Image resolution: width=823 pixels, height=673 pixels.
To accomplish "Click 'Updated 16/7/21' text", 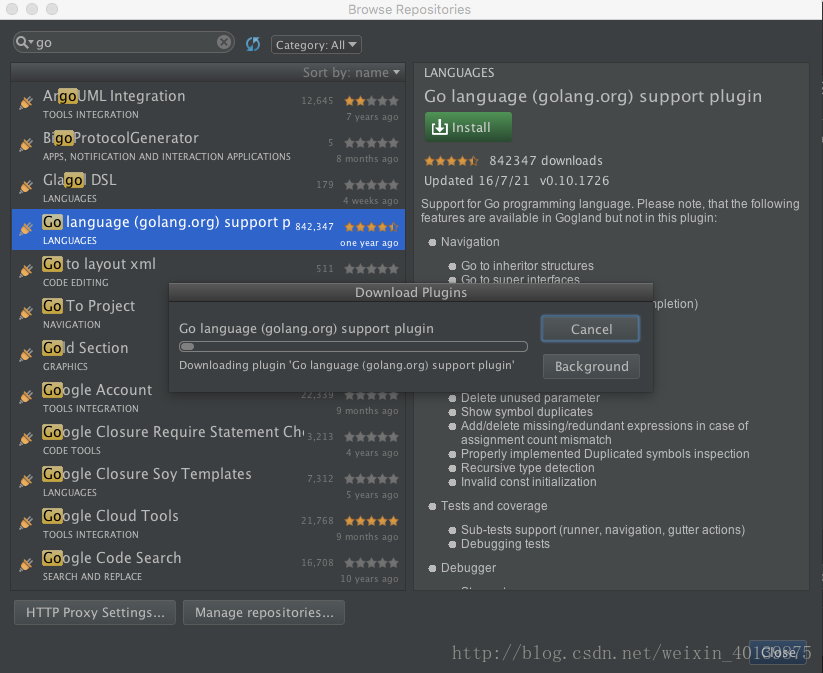I will click(477, 181).
